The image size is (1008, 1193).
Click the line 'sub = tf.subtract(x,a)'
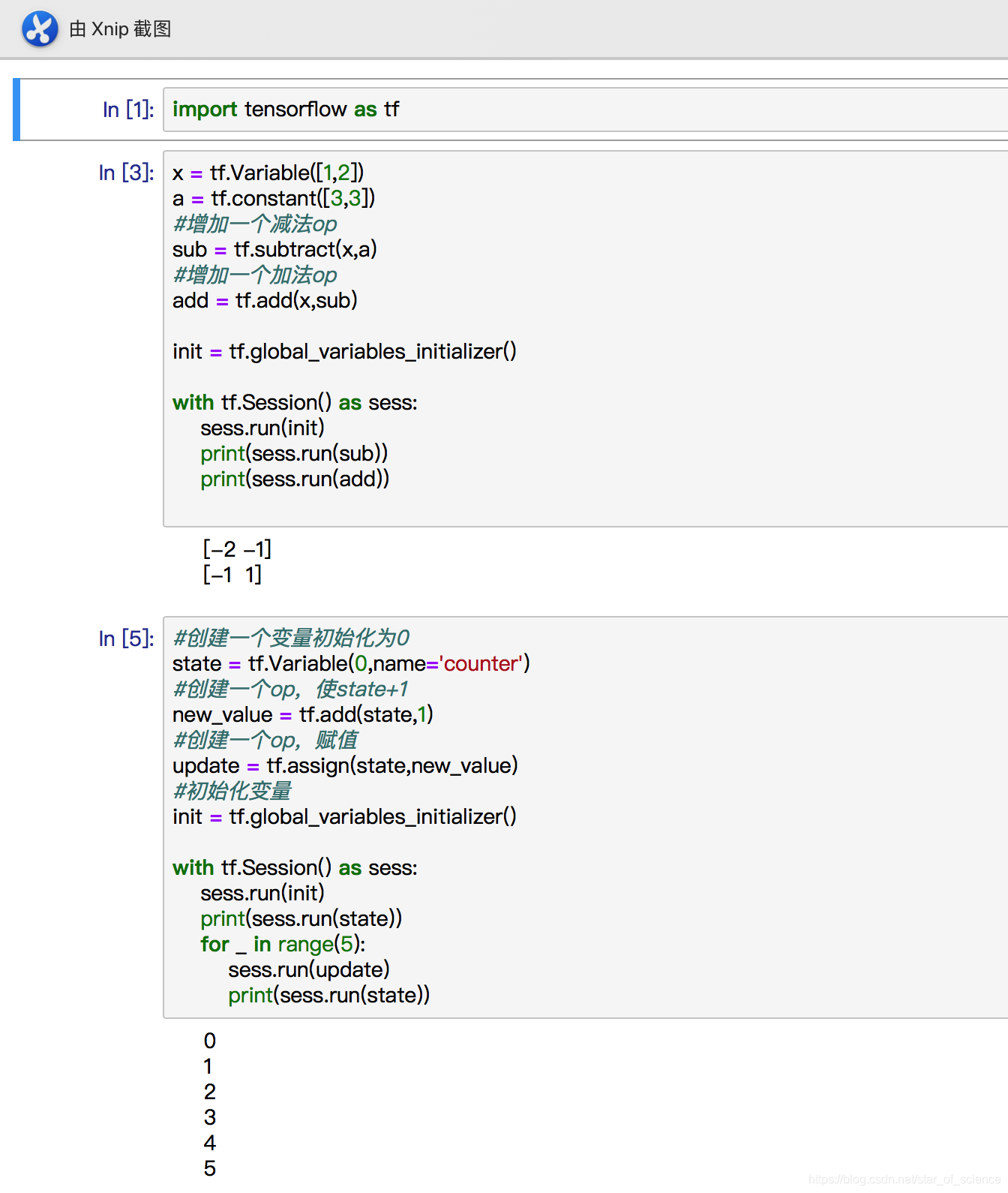(274, 249)
